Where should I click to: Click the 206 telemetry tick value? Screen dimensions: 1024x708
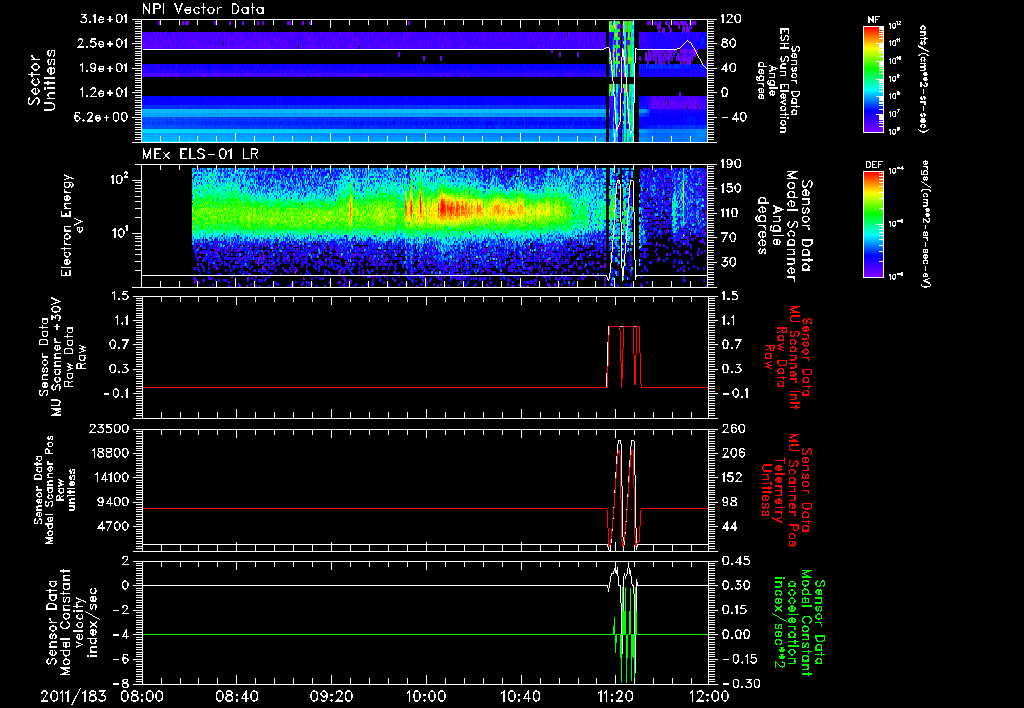pyautogui.click(x=731, y=453)
